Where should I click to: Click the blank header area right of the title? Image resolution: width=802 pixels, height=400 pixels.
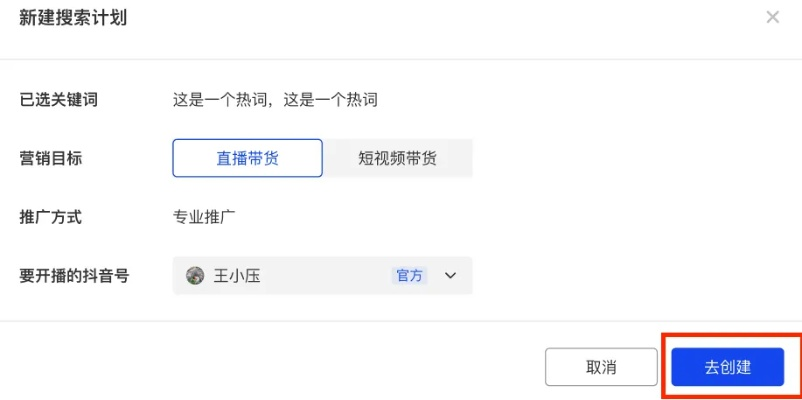coord(450,18)
